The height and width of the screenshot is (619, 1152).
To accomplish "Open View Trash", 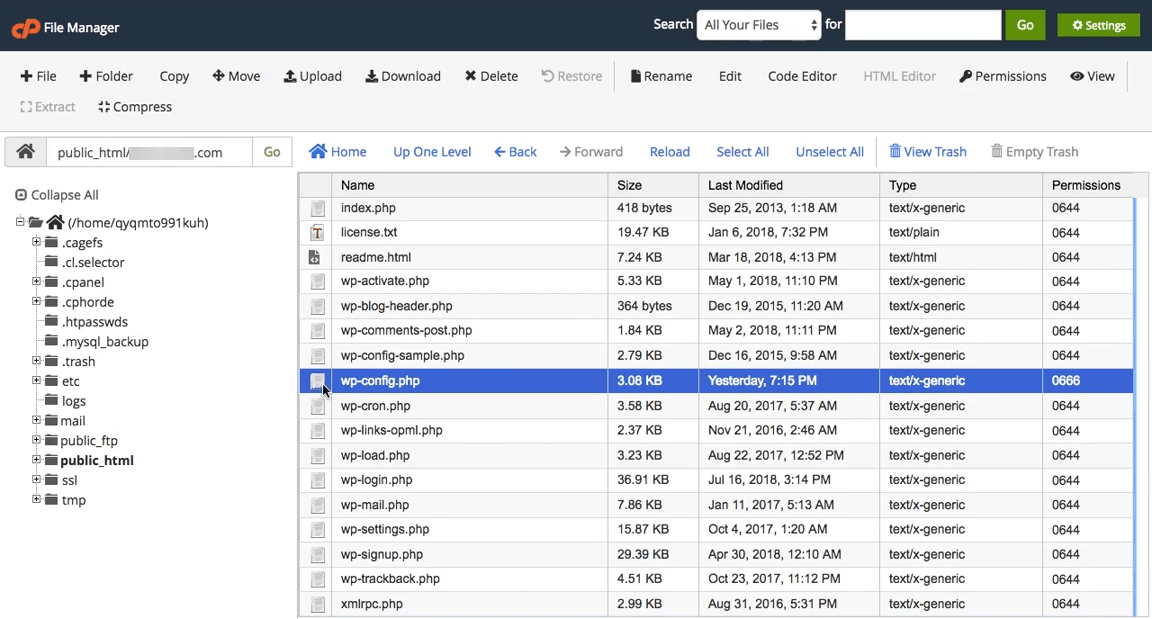I will point(927,152).
